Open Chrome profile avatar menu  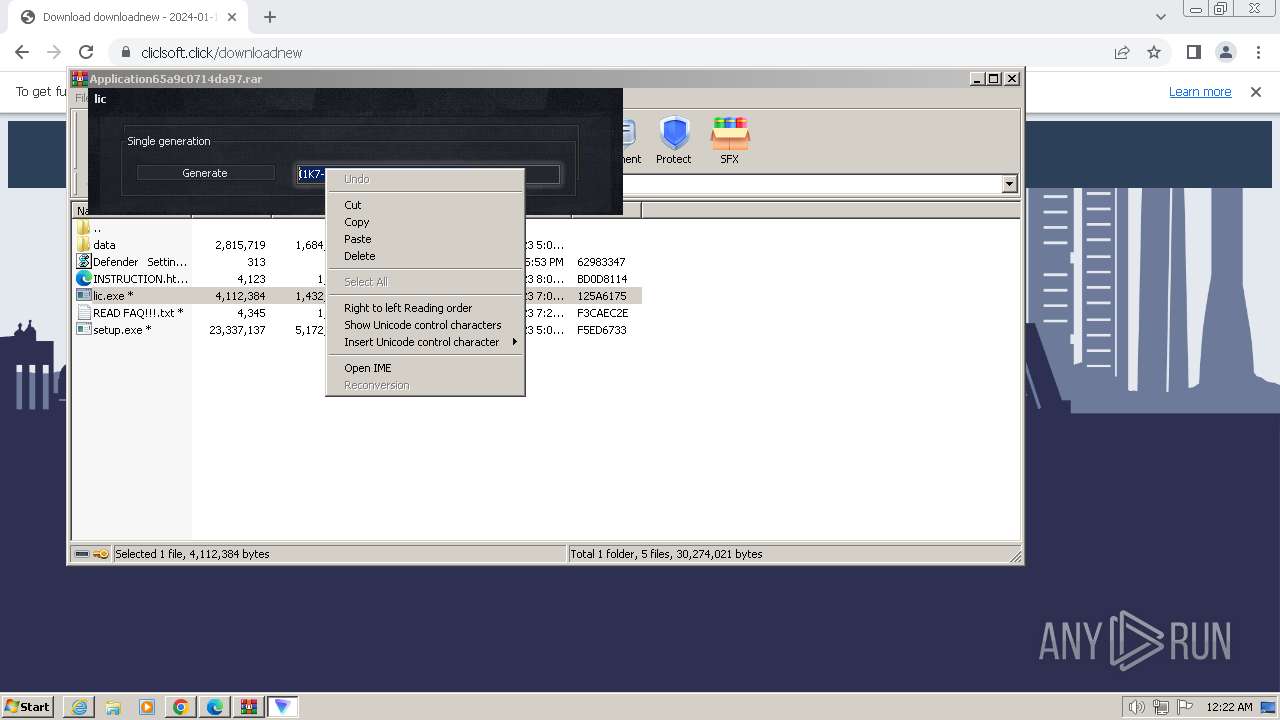tap(1226, 52)
